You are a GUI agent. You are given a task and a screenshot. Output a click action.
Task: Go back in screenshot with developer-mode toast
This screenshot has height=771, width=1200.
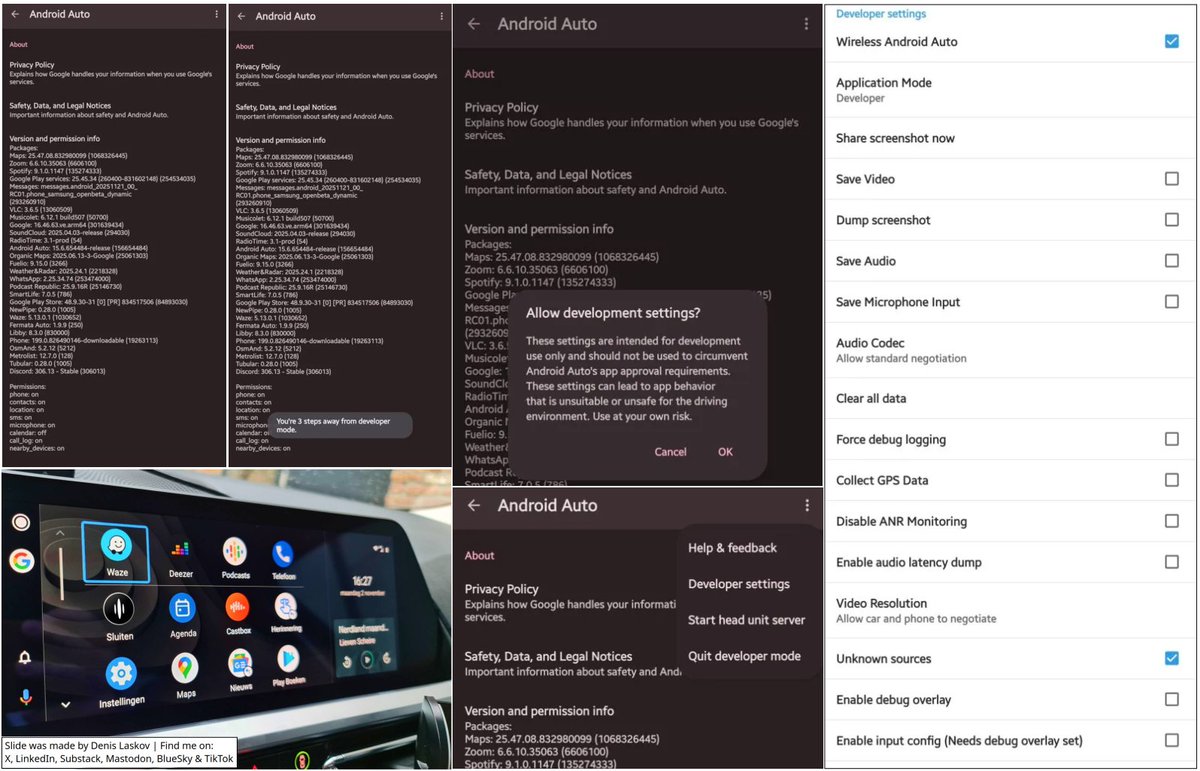pos(241,16)
